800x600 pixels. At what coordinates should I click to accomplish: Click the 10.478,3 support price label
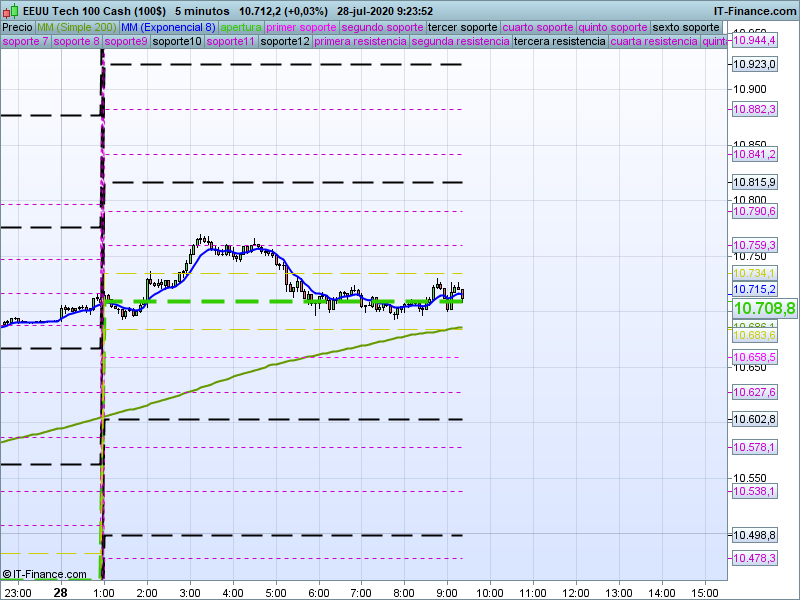coord(755,558)
